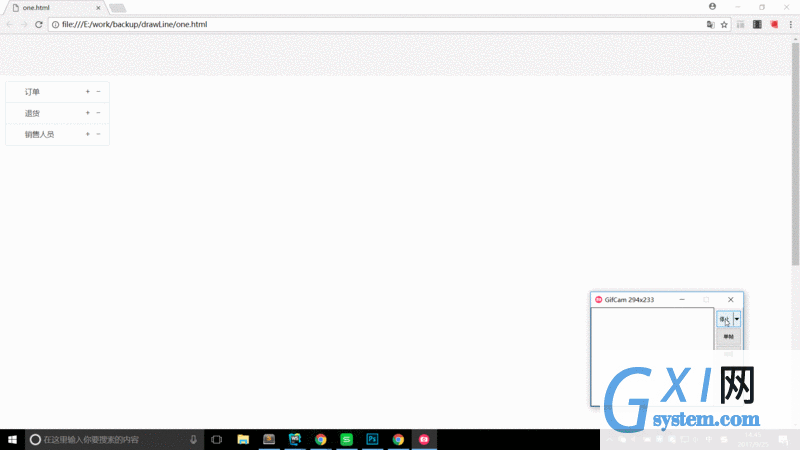Open the site information icon in the address bar
This screenshot has height=450, width=800.
pyautogui.click(x=55, y=24)
